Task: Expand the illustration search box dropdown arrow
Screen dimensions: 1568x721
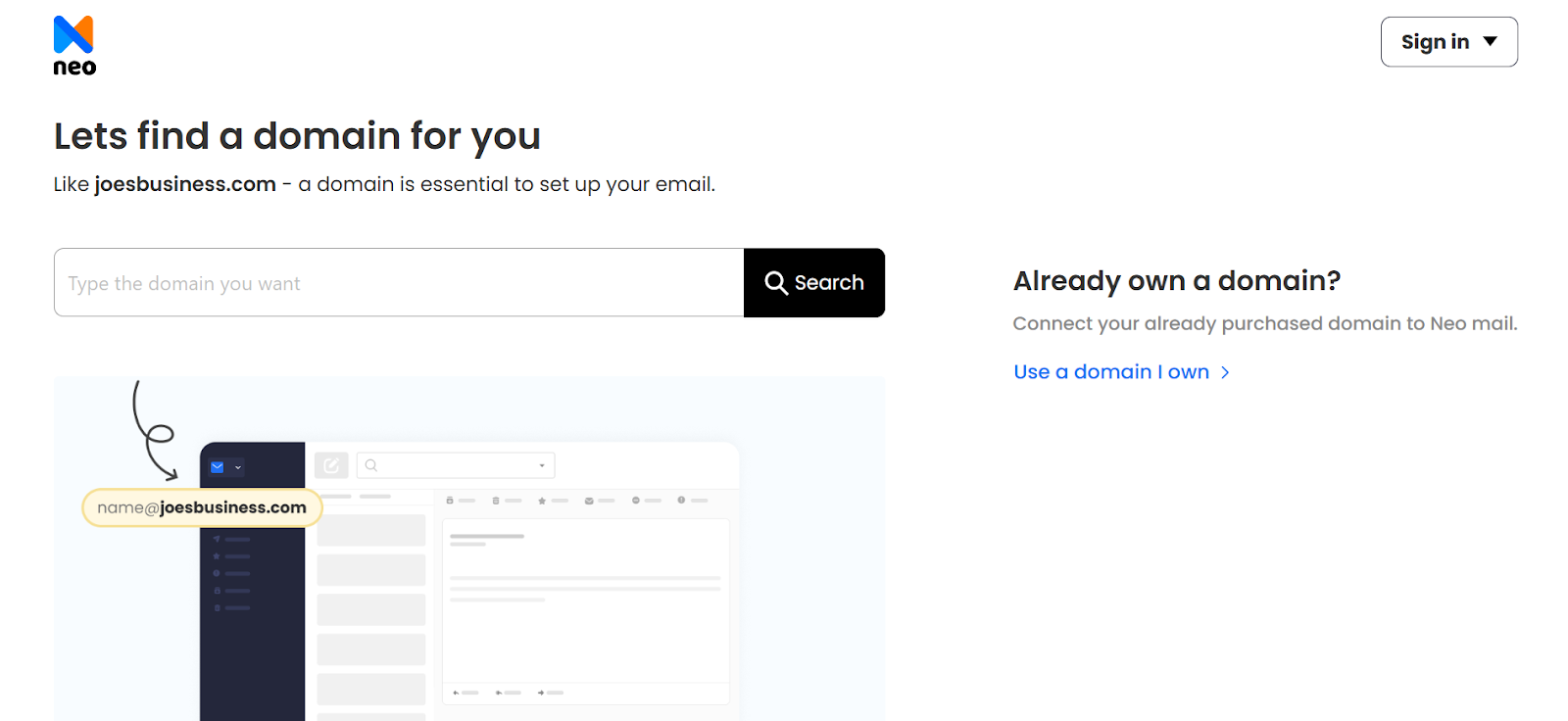Action: [x=542, y=465]
